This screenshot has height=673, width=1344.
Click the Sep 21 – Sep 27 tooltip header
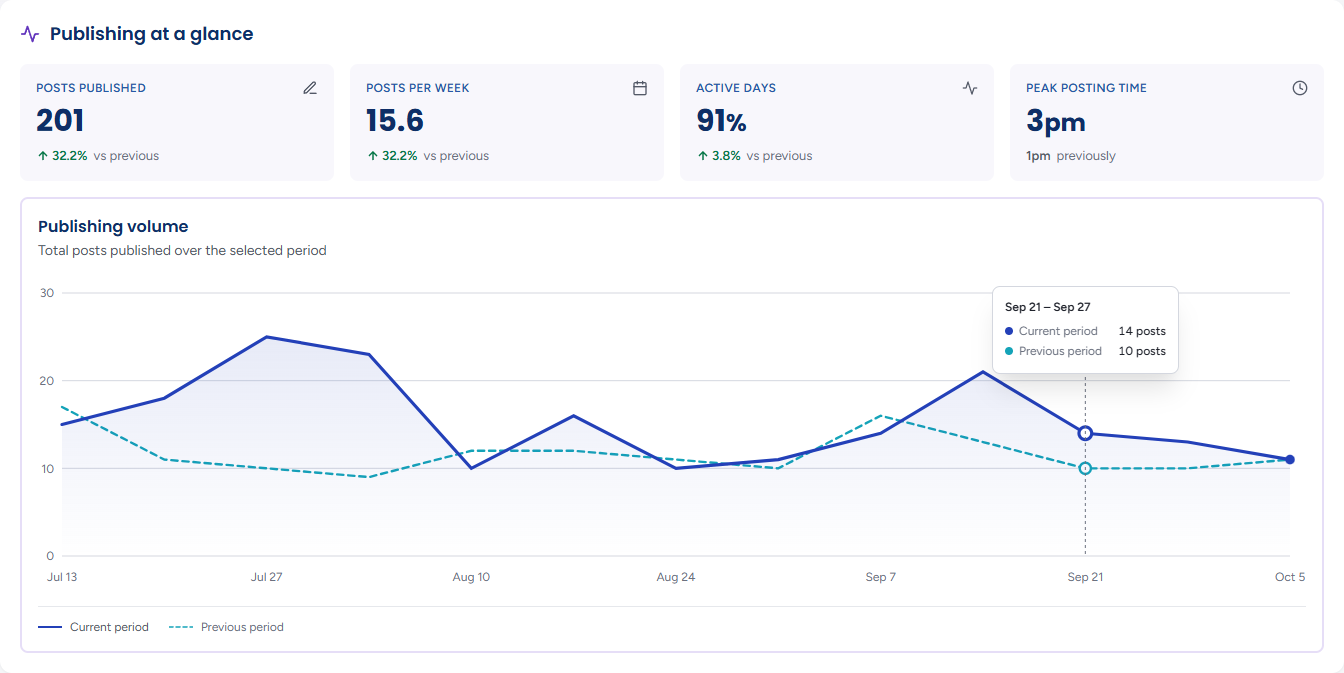(x=1048, y=307)
